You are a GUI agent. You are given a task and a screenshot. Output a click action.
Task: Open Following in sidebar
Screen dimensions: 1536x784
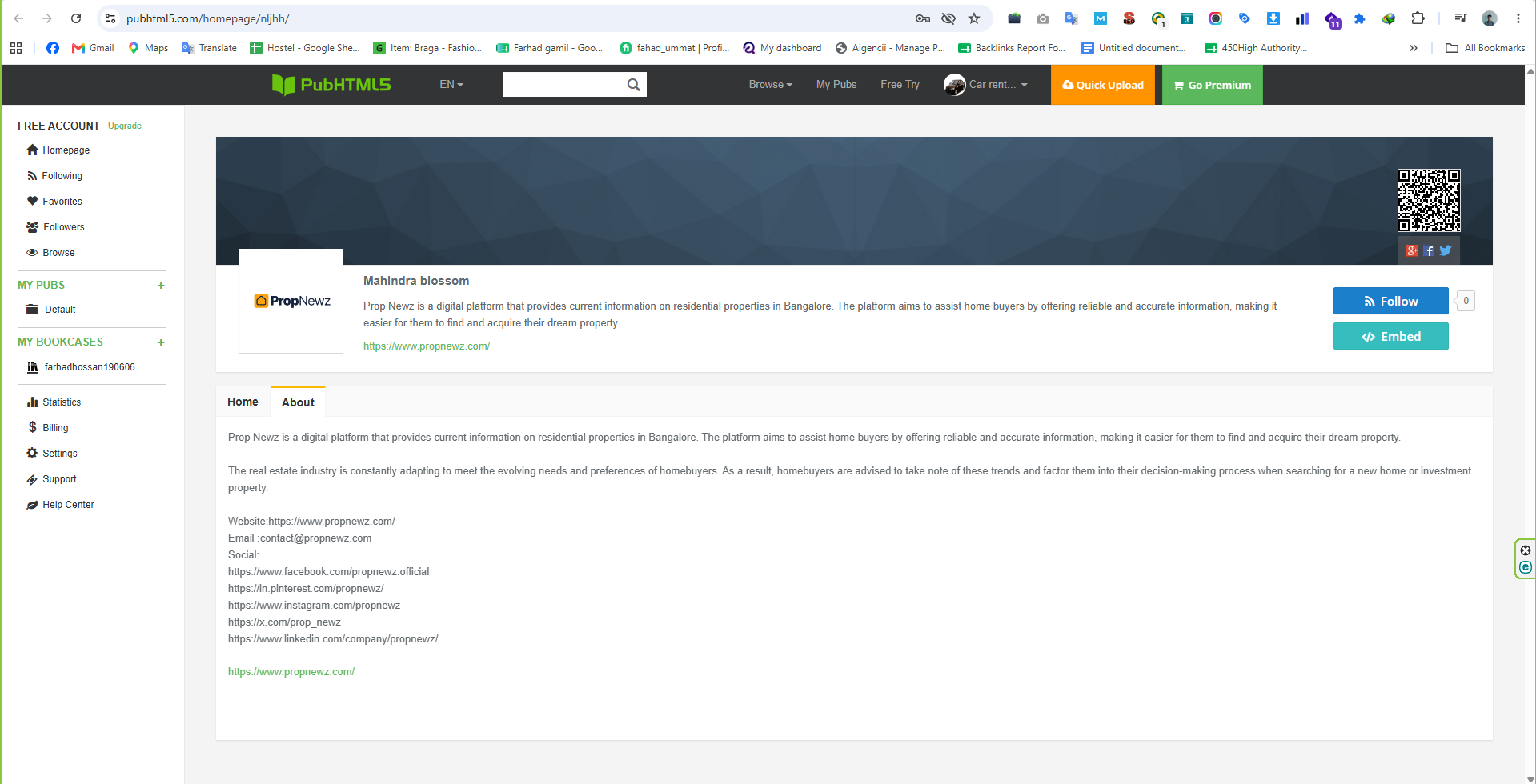tap(55, 176)
